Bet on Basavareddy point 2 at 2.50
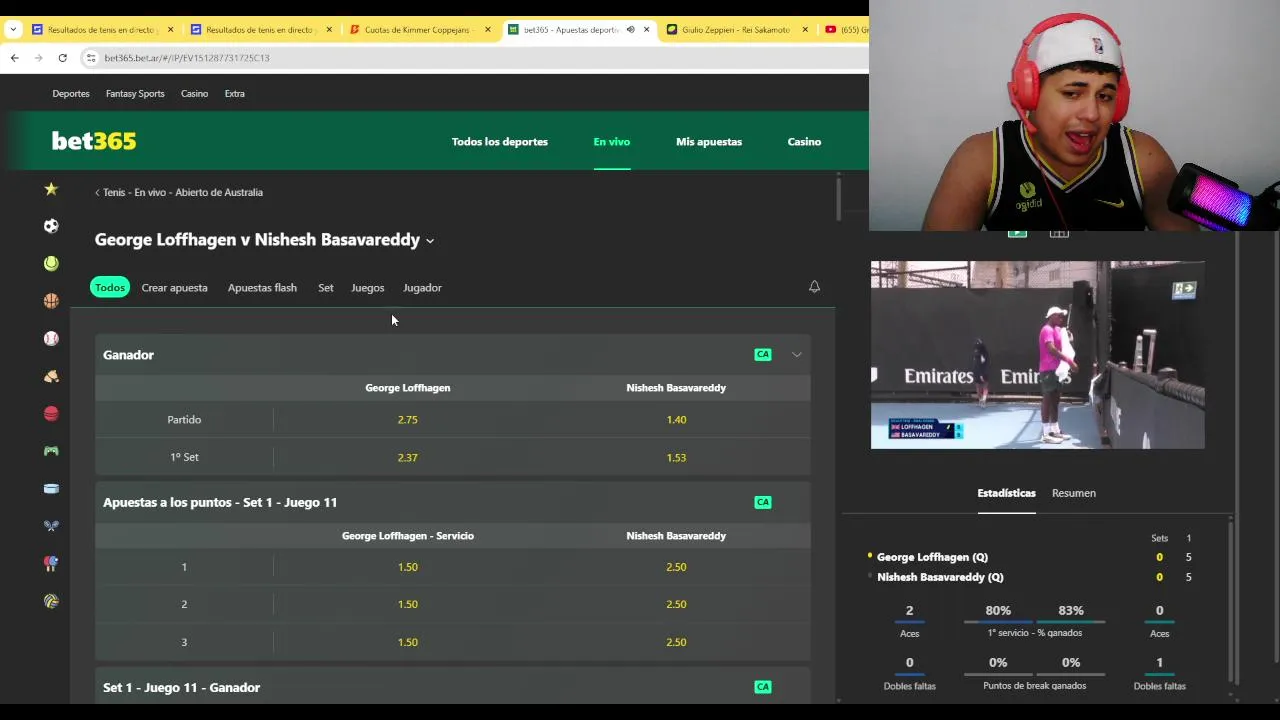Screen dimensions: 1280x720 point(676,604)
